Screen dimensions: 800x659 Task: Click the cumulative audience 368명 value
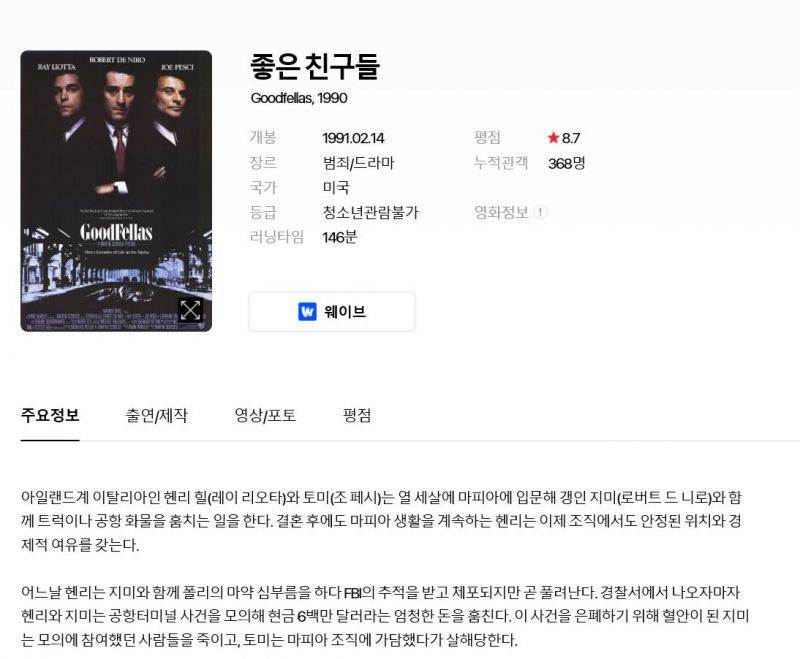[x=567, y=163]
